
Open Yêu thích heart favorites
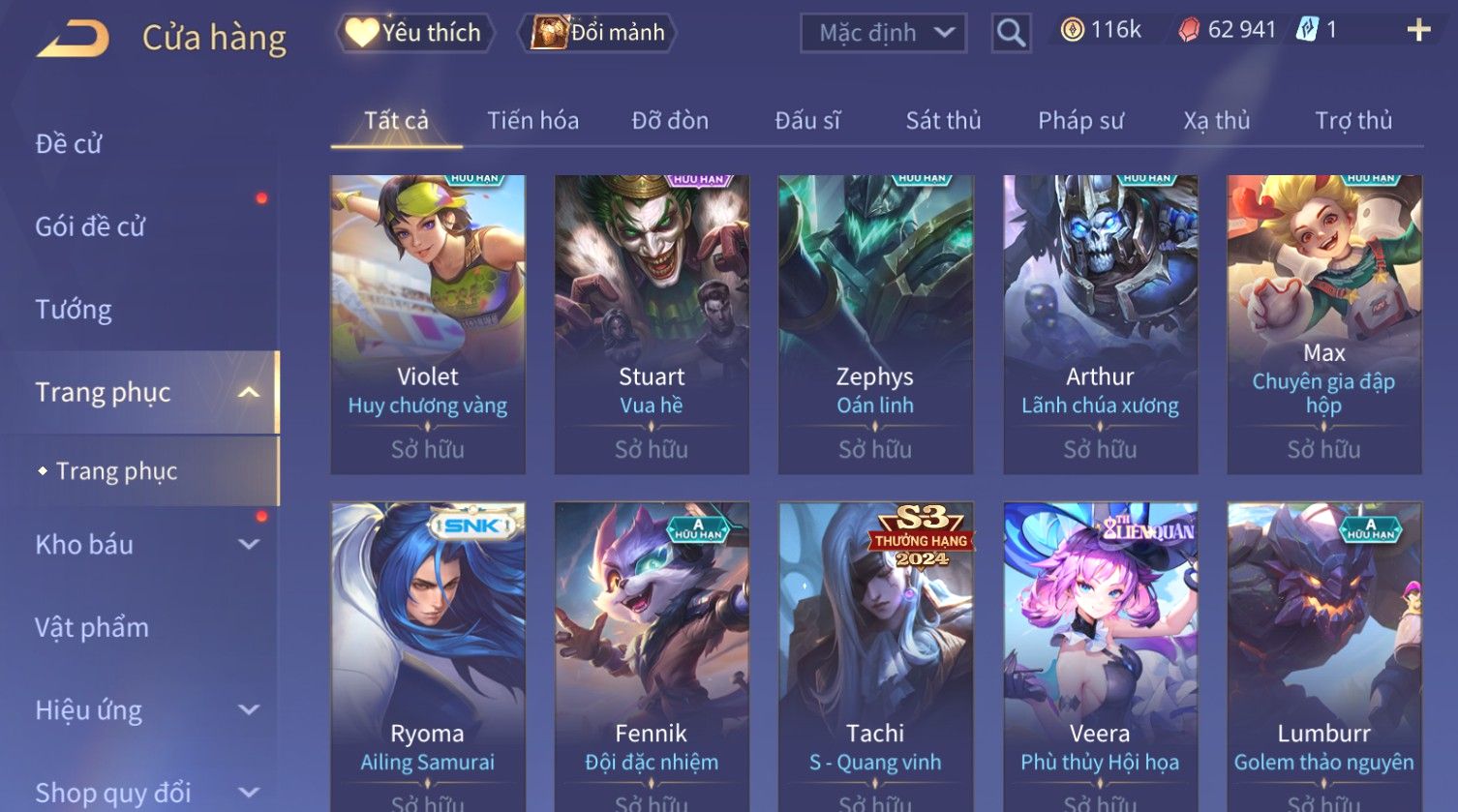pos(415,33)
